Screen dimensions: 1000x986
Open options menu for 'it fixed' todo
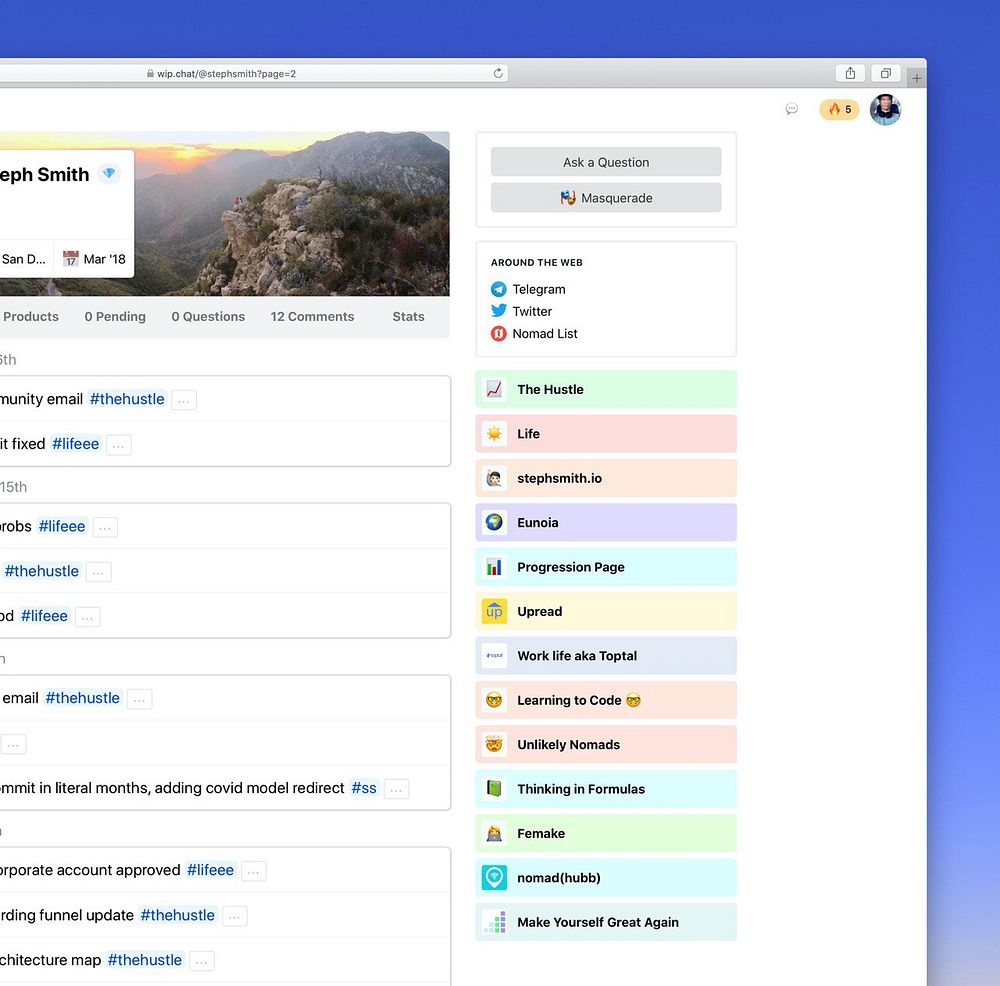(119, 445)
